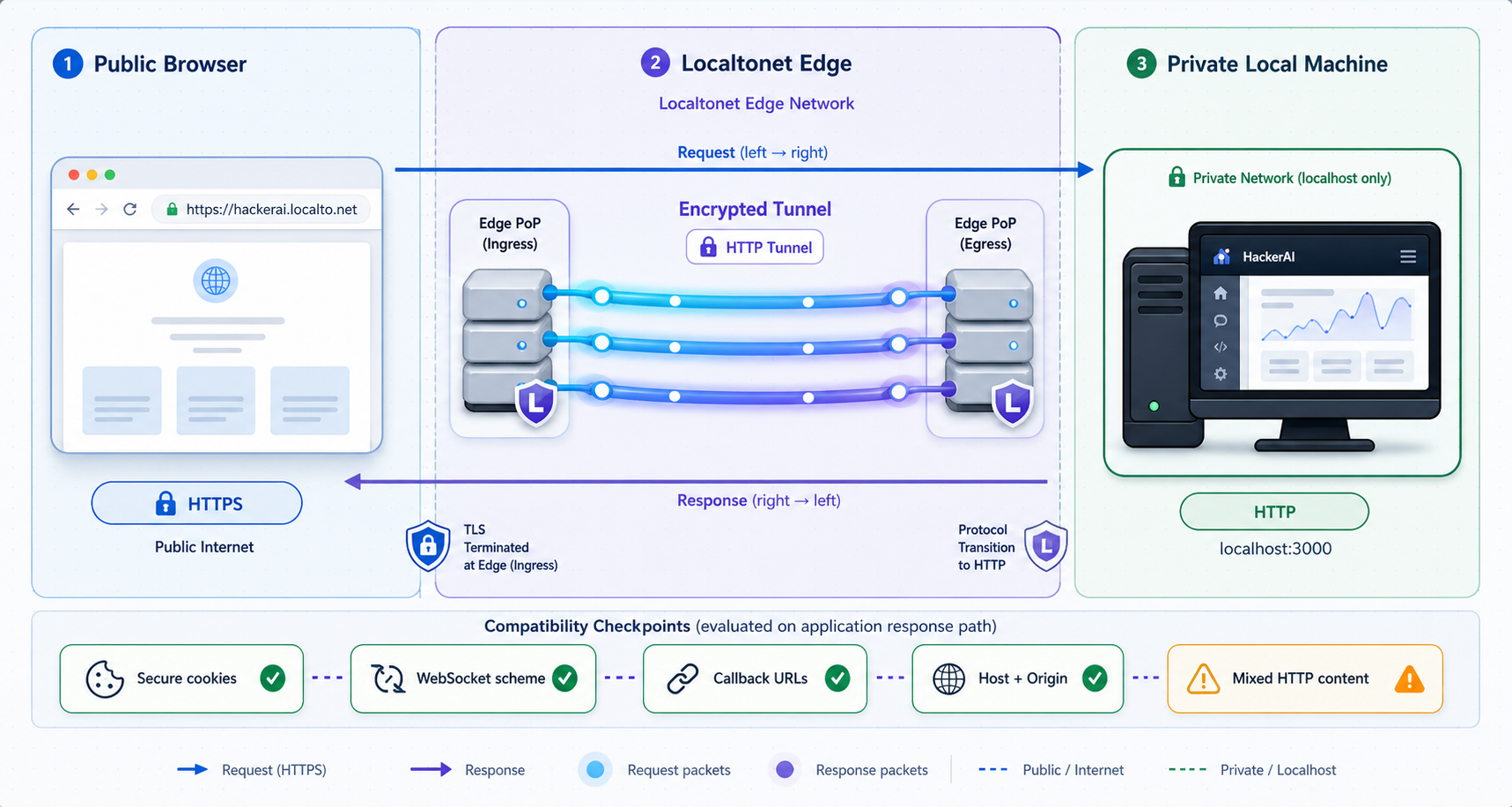Screen dimensions: 1512x807
Task: Click the WebSocket scheme checkmark
Action: pyautogui.click(x=564, y=678)
